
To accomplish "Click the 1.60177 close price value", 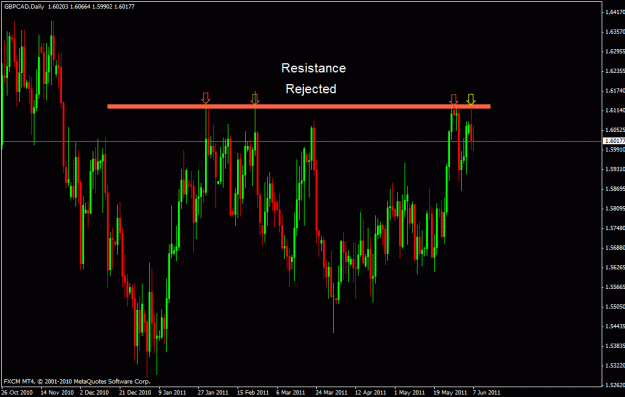I will 124,7.
